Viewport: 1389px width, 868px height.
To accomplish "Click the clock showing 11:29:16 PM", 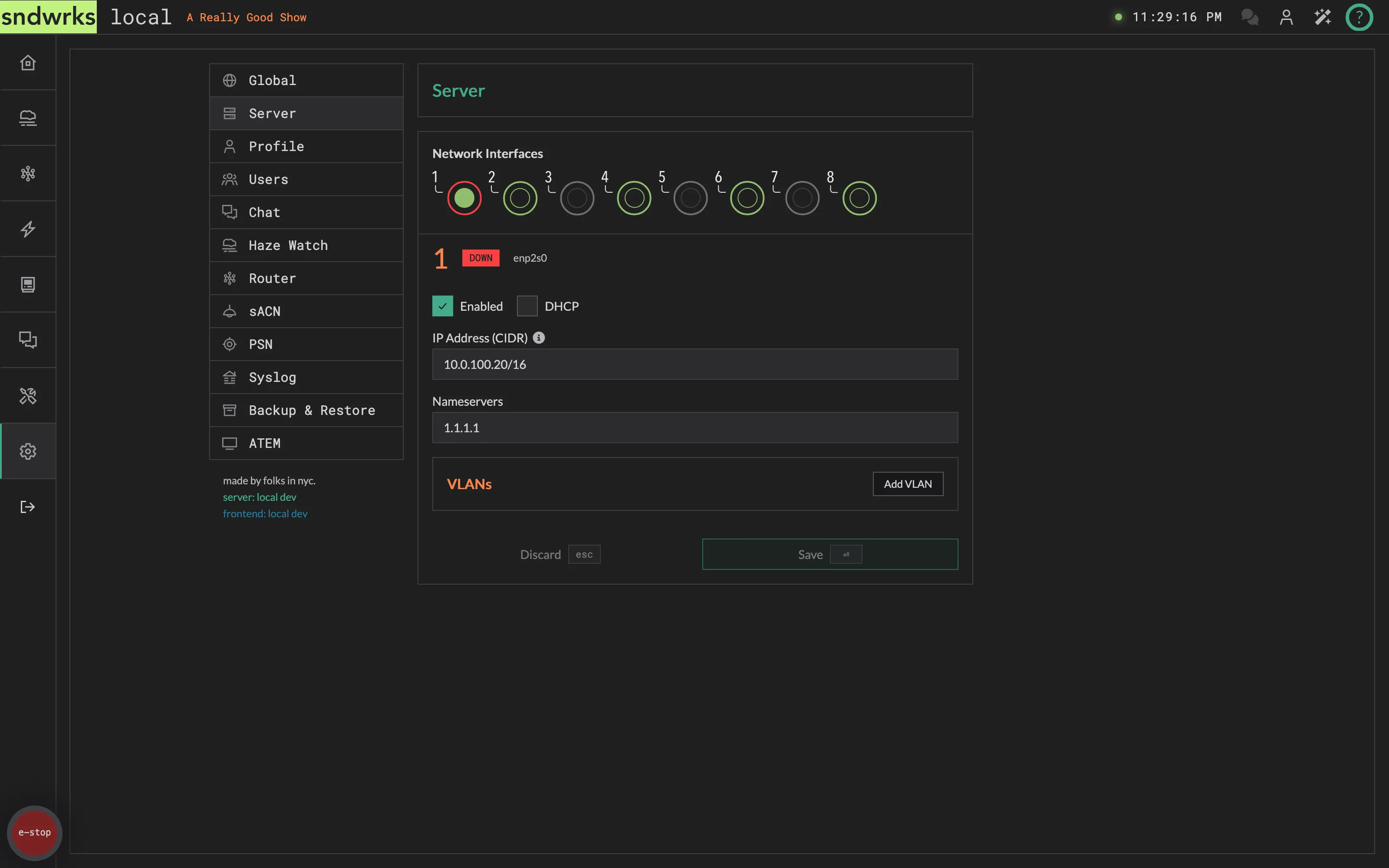I will [1177, 17].
